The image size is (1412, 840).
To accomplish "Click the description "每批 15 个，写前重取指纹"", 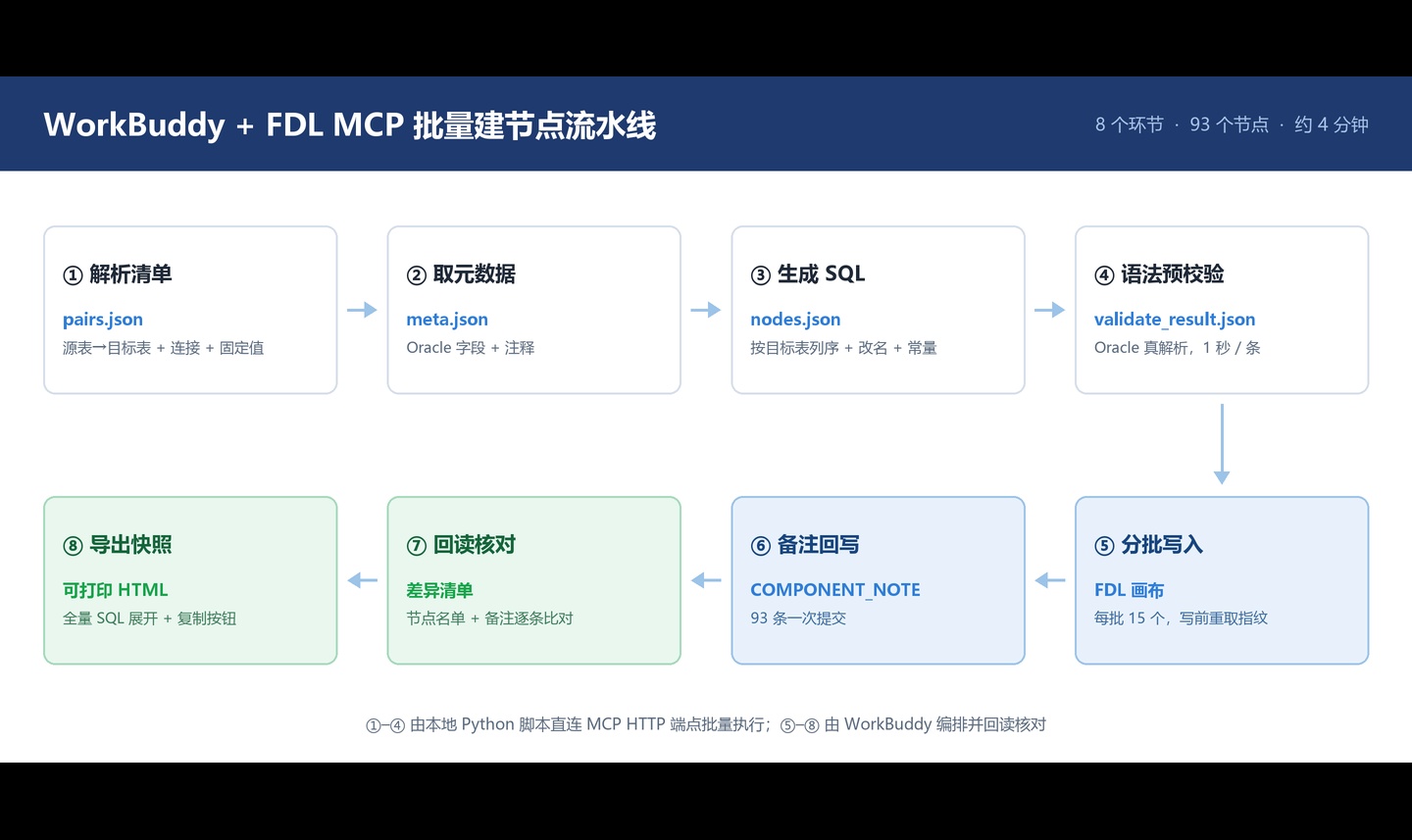I will pos(1181,618).
